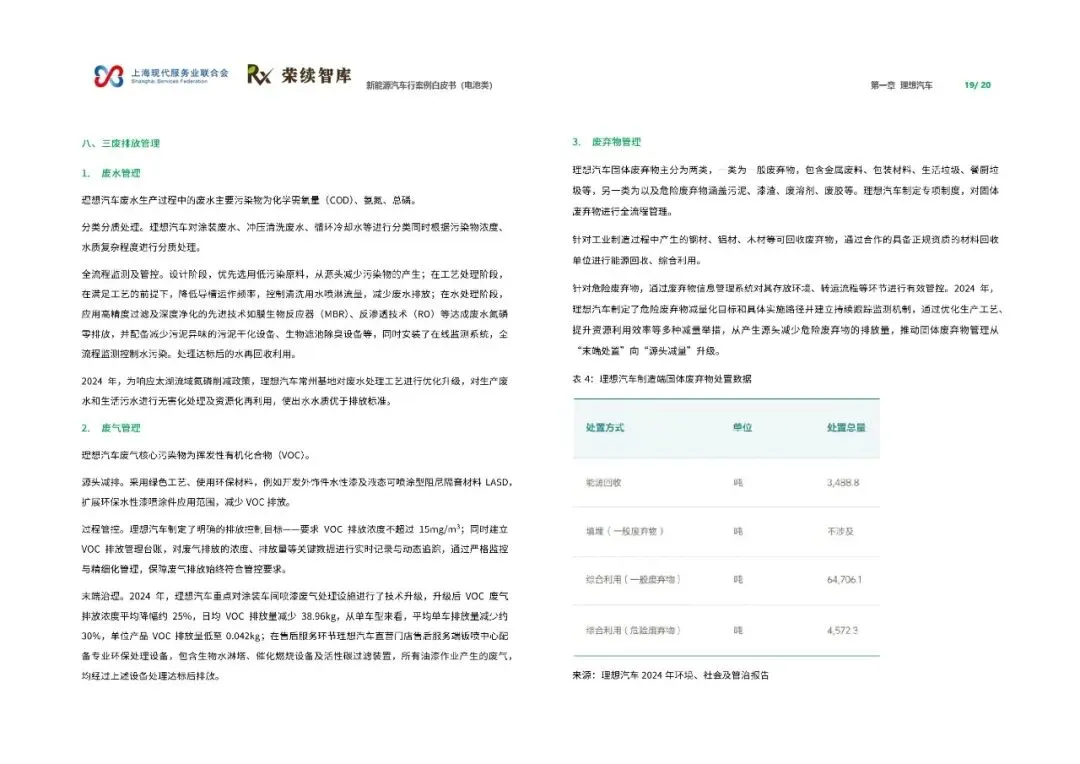Click the quoted text '源头减量'
This screenshot has height=764, width=1080.
click(668, 351)
